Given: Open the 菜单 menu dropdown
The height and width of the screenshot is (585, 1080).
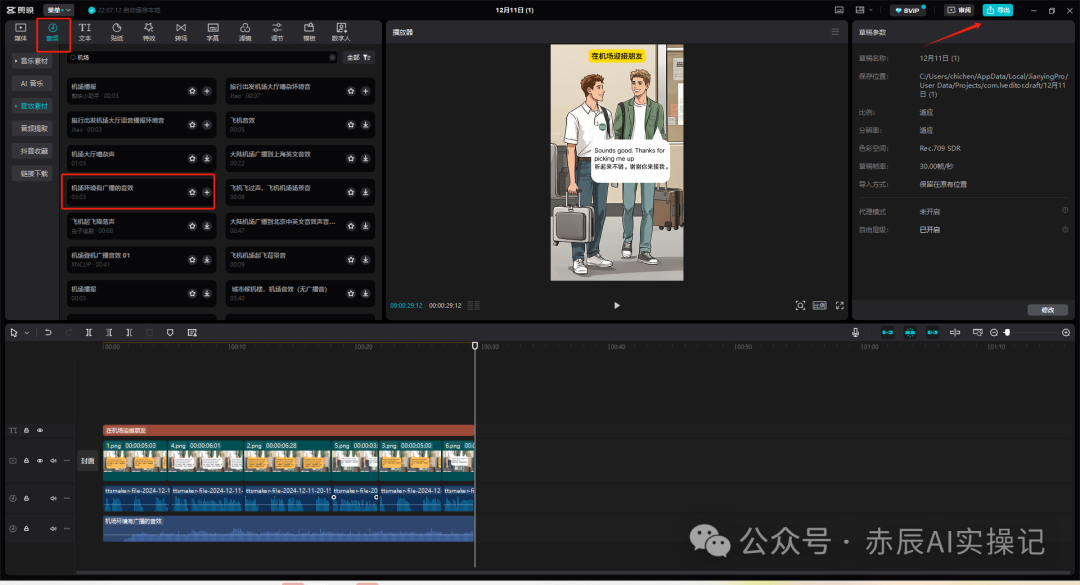Looking at the screenshot, I should click(x=59, y=10).
